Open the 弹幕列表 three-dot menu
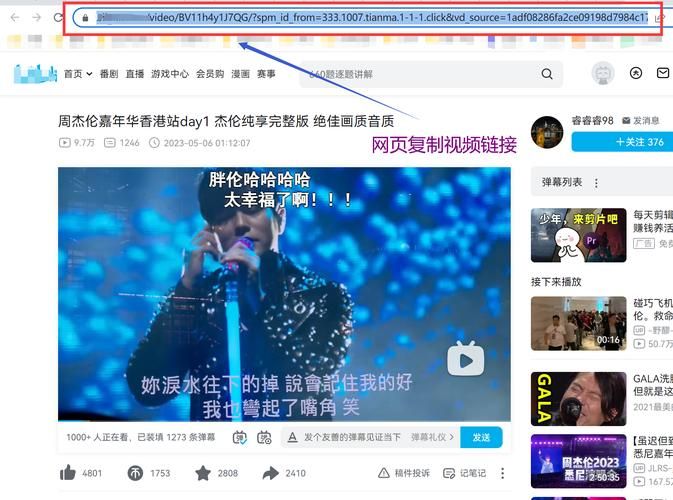673x500 pixels. [596, 183]
